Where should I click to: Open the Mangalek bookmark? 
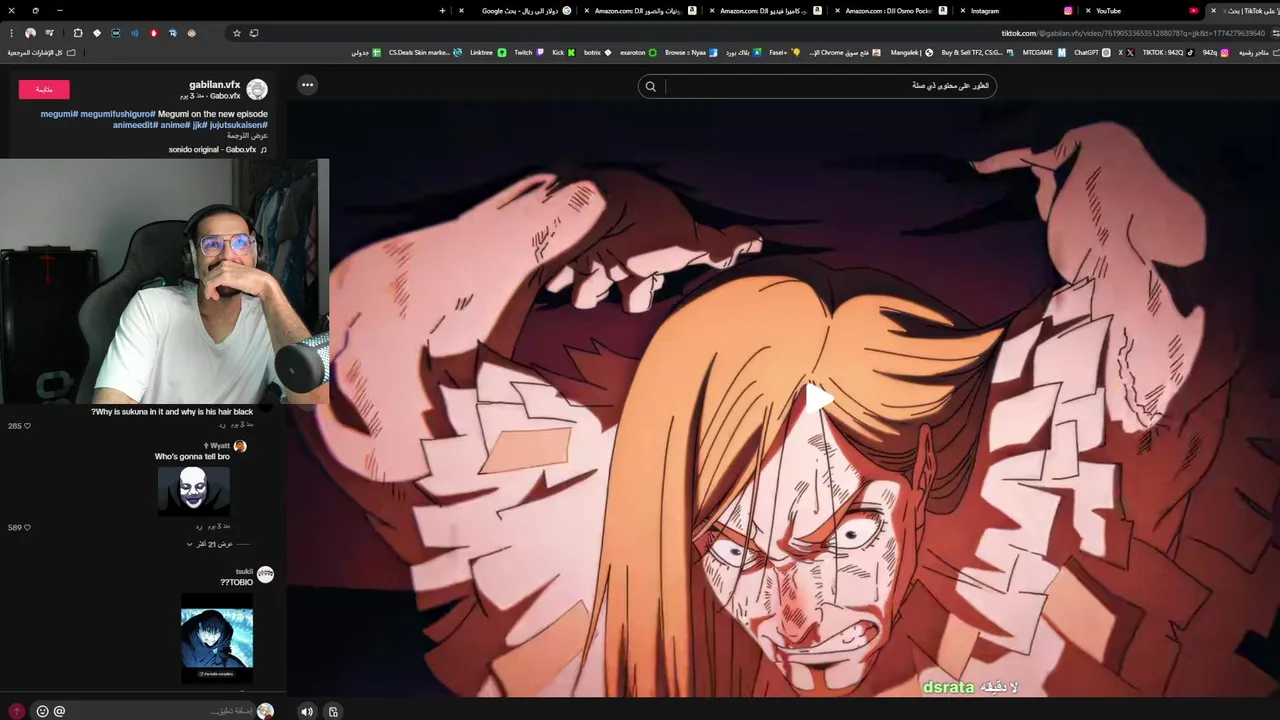912,52
